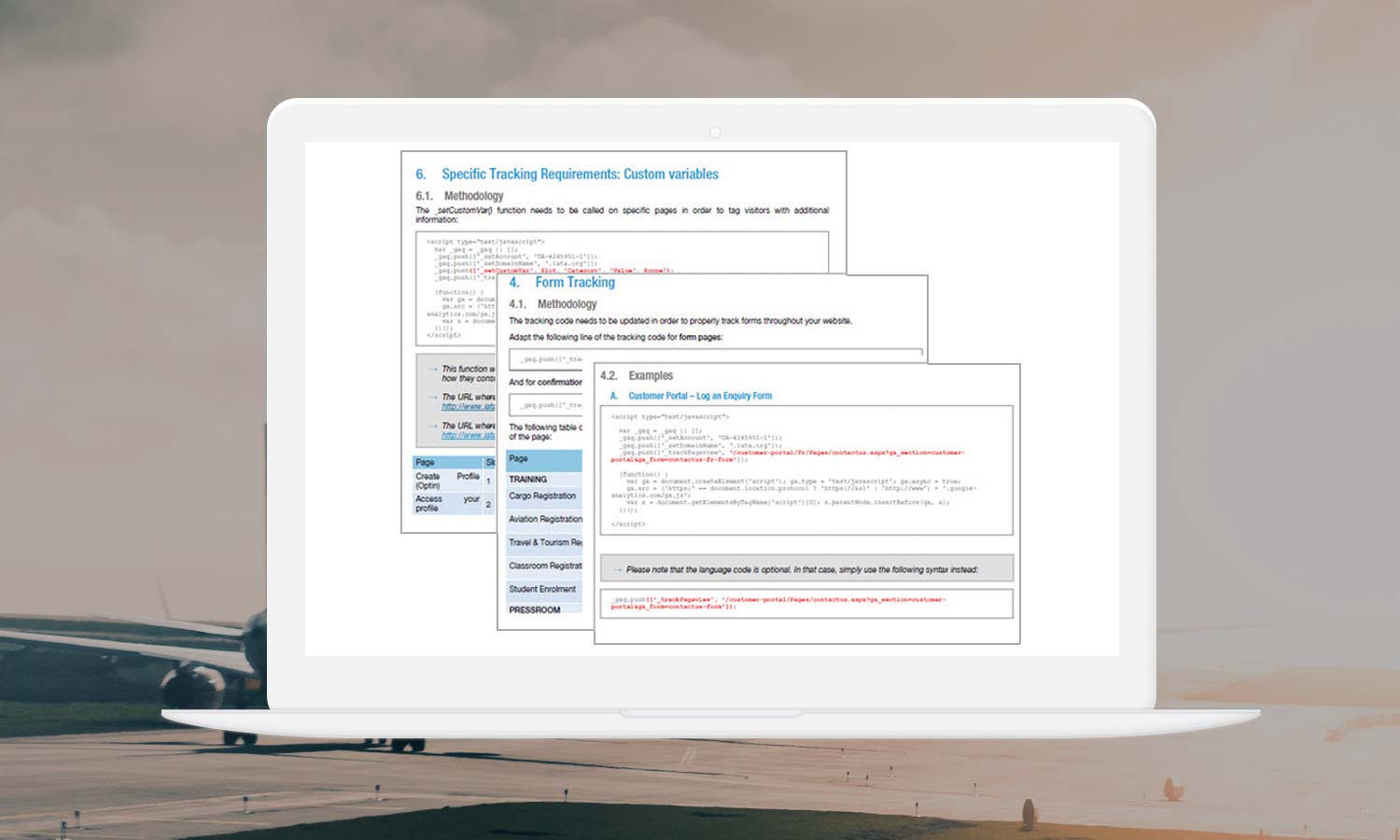Select the 'Cargo Registration' table row
Viewport: 1400px width, 840px height.
coord(542,496)
